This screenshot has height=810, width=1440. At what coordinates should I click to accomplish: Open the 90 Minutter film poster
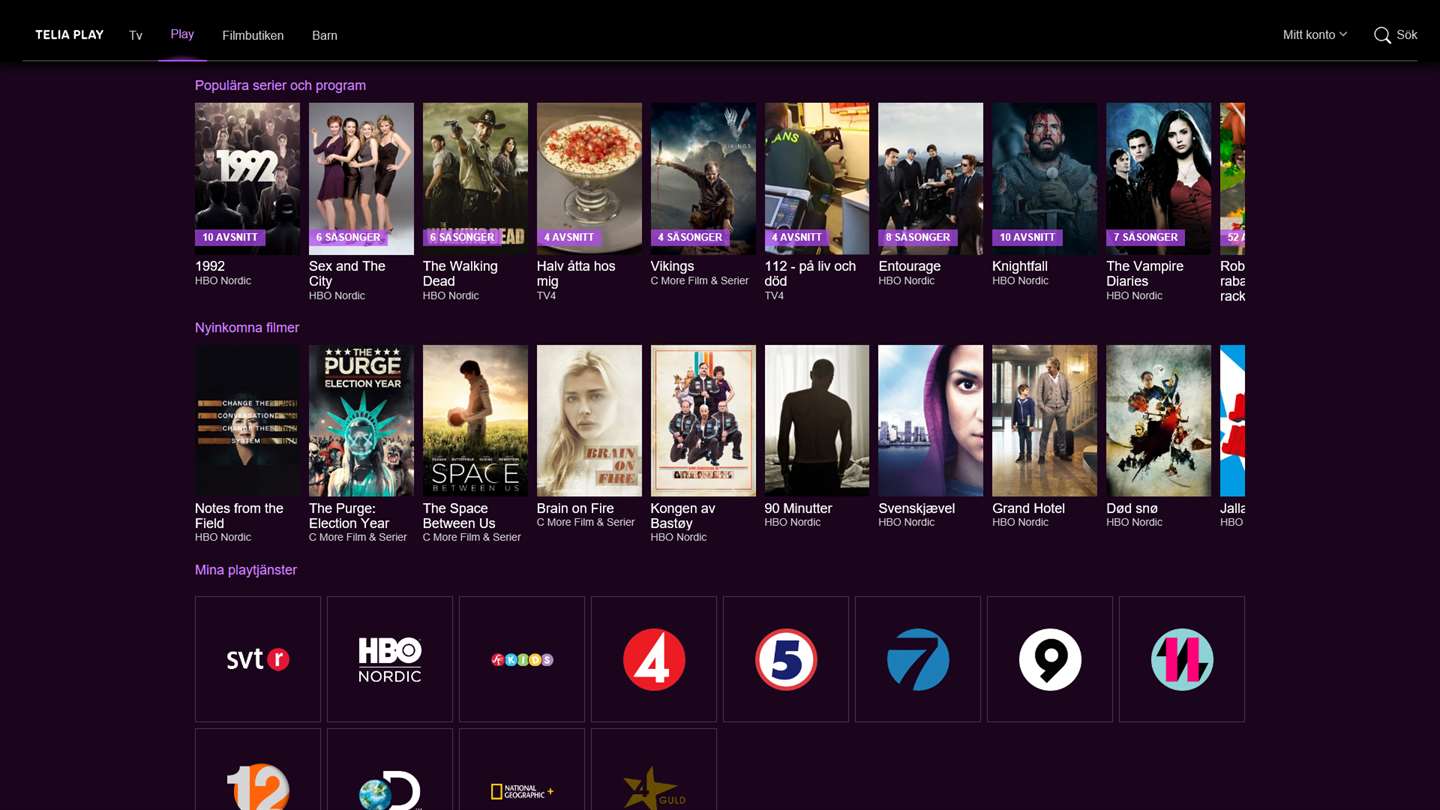tap(817, 421)
